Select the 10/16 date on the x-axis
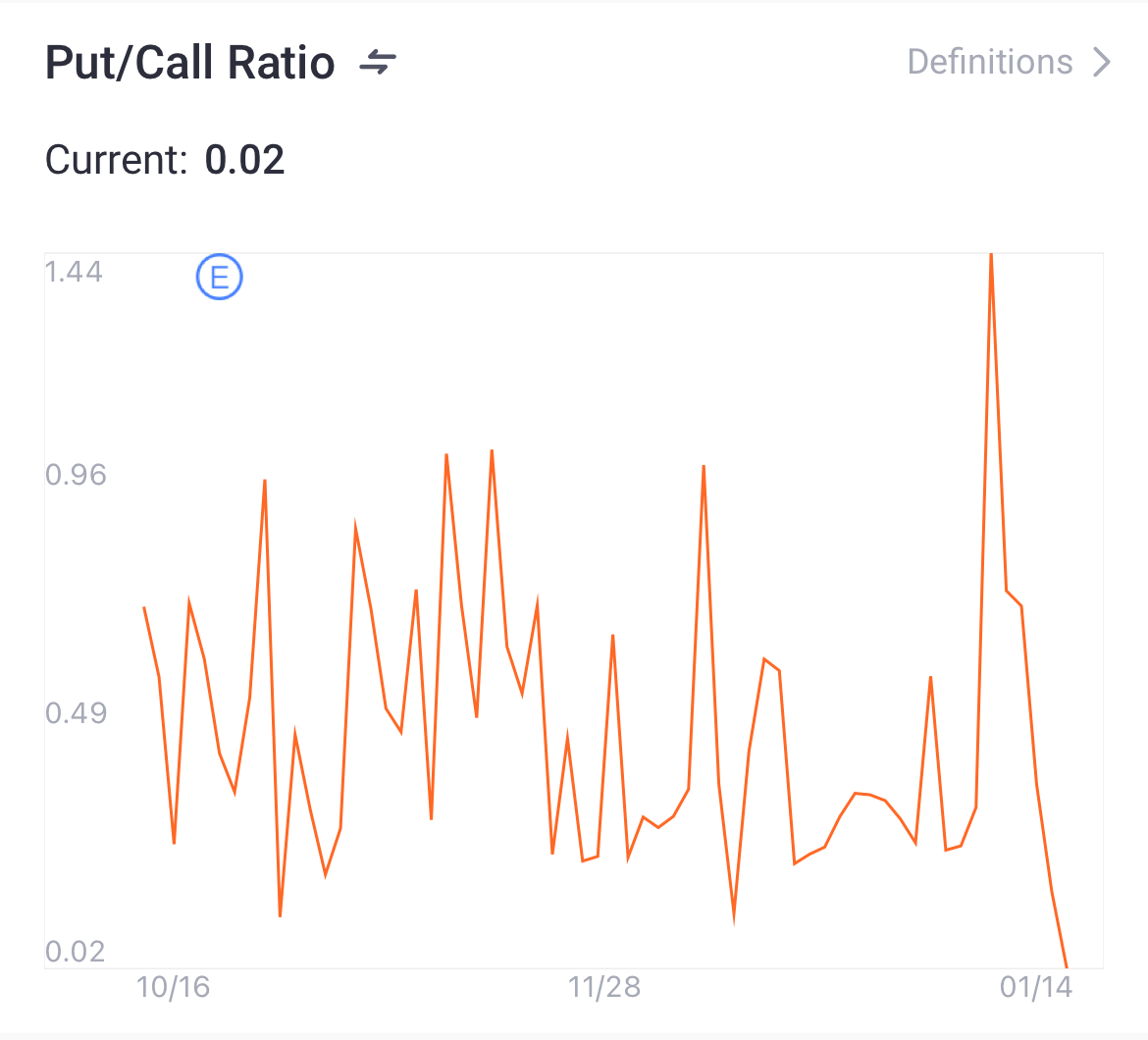Screen dimensions: 1148x1040 click(x=174, y=987)
